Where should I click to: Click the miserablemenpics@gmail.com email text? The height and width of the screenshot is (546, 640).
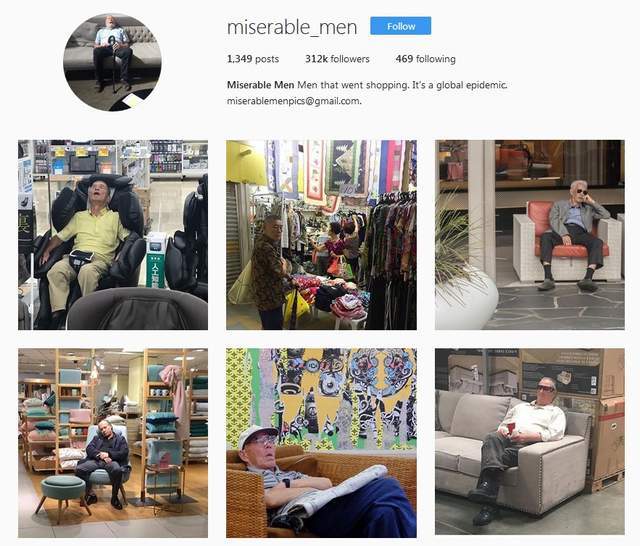294,101
